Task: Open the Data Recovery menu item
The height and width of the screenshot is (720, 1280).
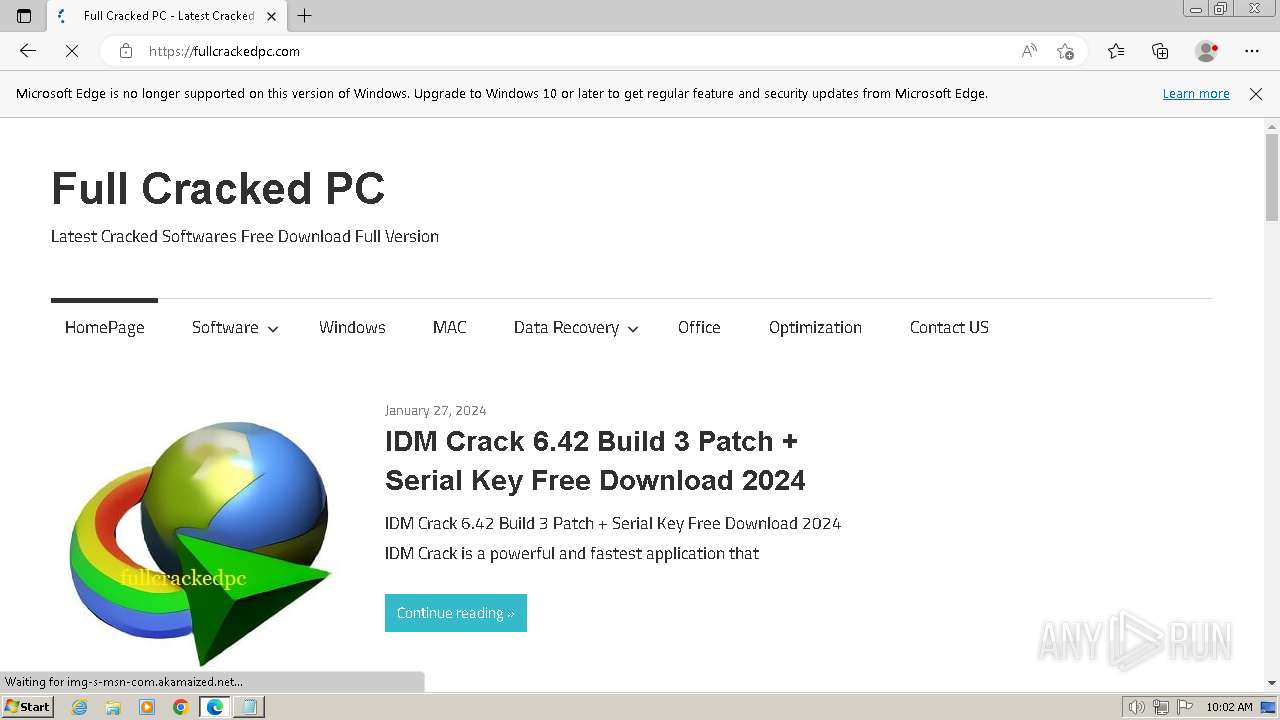Action: pyautogui.click(x=566, y=327)
